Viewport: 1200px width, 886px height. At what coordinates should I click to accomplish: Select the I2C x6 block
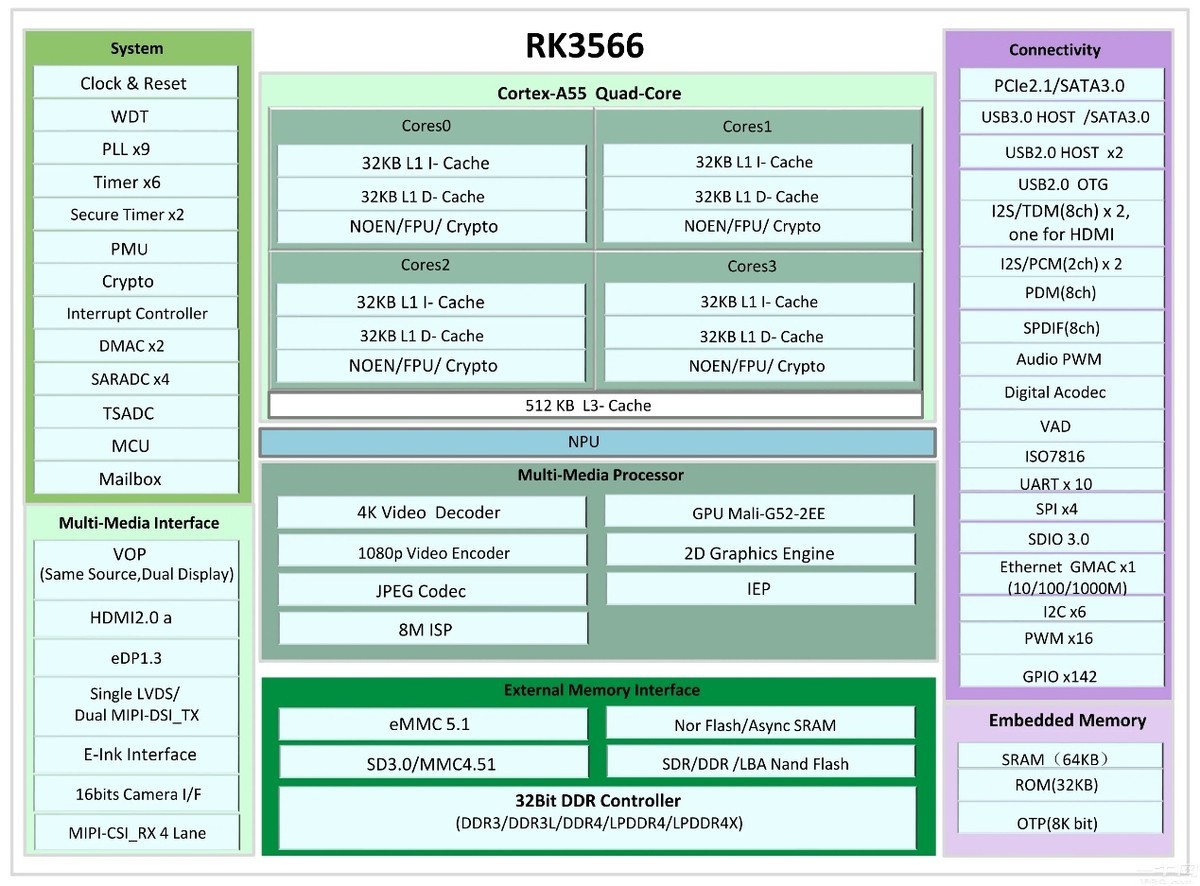[x=1062, y=610]
